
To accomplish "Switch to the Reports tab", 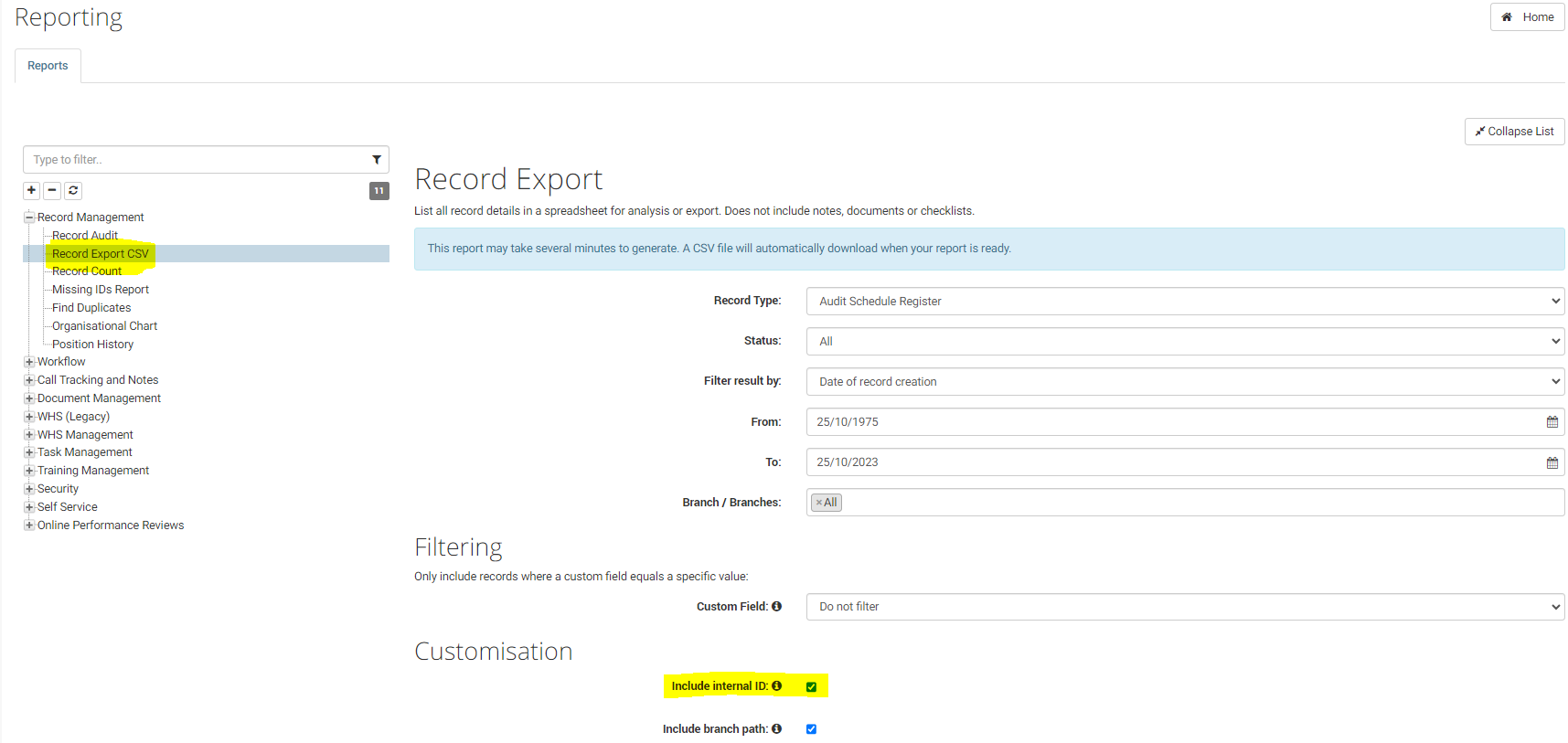I will (x=48, y=66).
